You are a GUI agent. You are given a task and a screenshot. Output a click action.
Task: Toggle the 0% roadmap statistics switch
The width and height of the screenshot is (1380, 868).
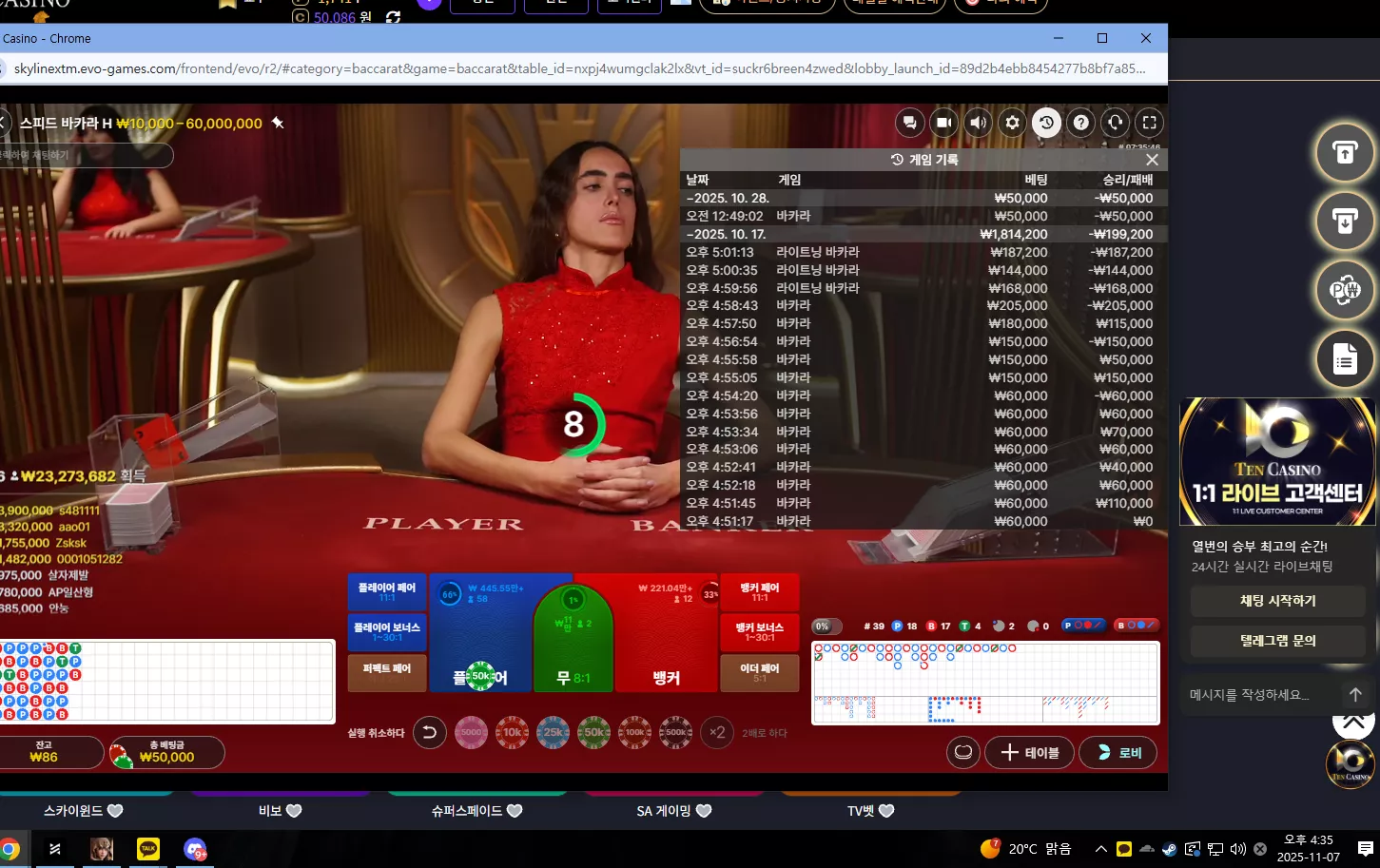point(826,627)
